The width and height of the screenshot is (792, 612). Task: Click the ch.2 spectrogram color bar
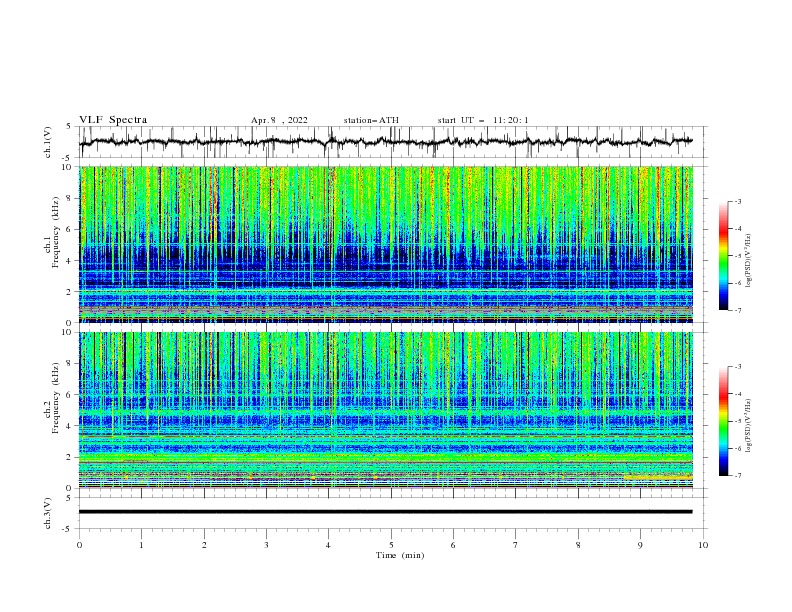tap(723, 421)
